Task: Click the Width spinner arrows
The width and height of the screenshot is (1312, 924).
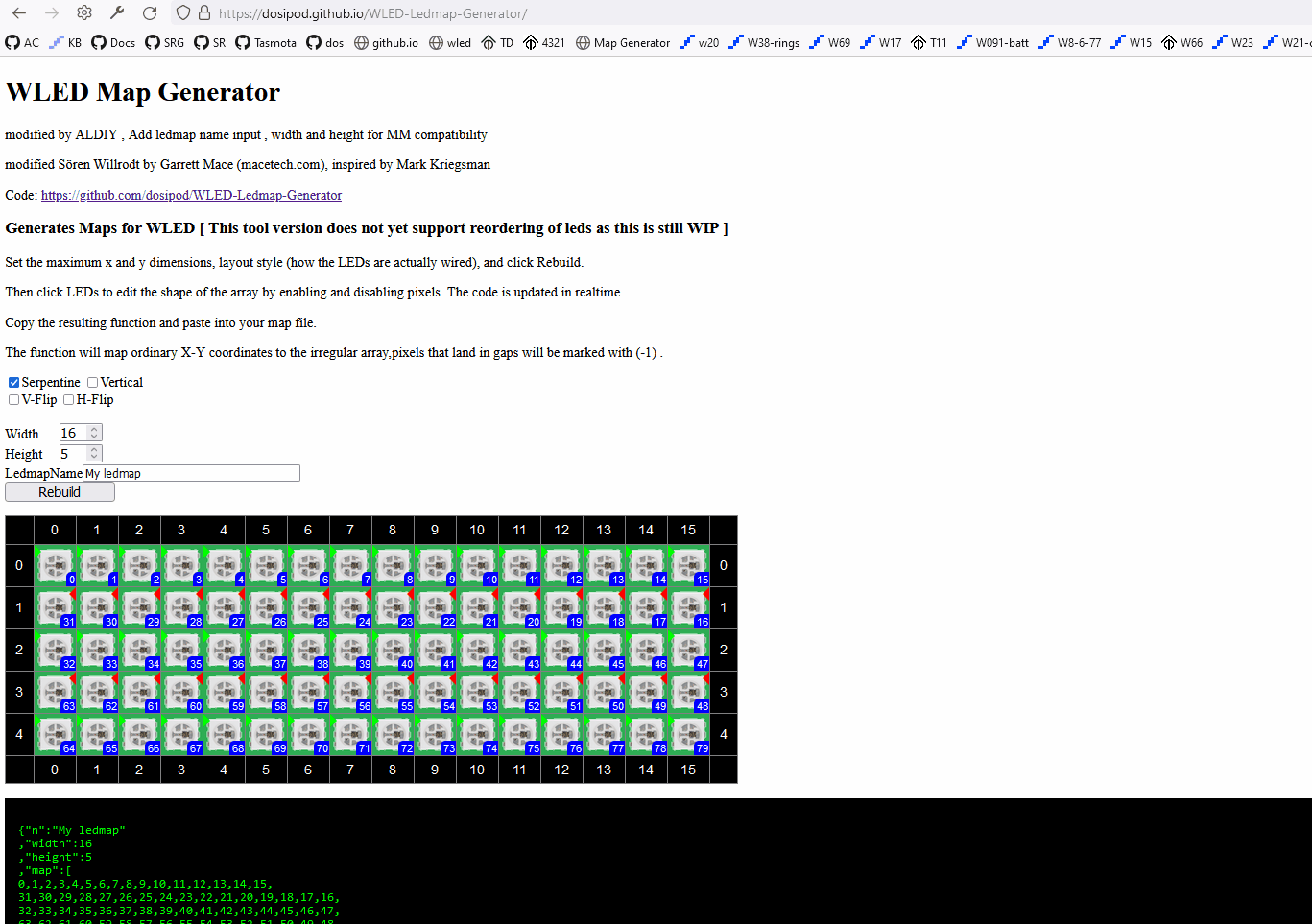Action: (x=94, y=433)
